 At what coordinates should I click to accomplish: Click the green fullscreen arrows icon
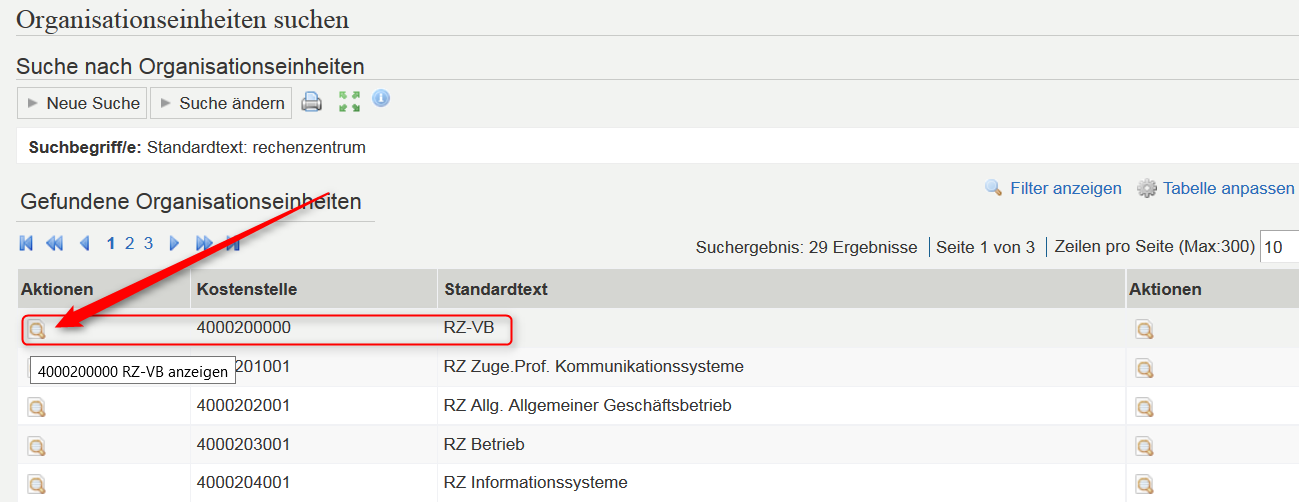(x=349, y=101)
